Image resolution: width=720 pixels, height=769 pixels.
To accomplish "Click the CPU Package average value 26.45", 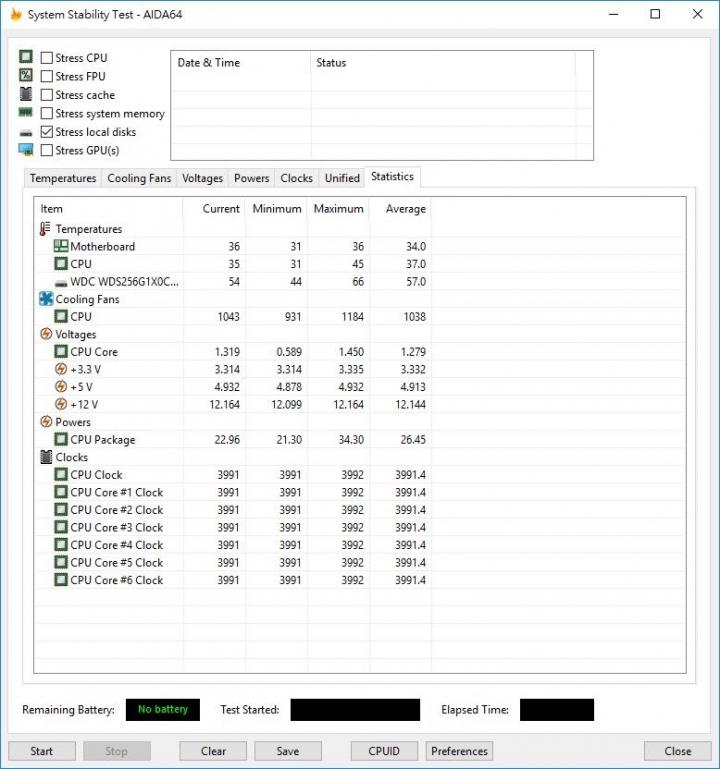I will 413,439.
